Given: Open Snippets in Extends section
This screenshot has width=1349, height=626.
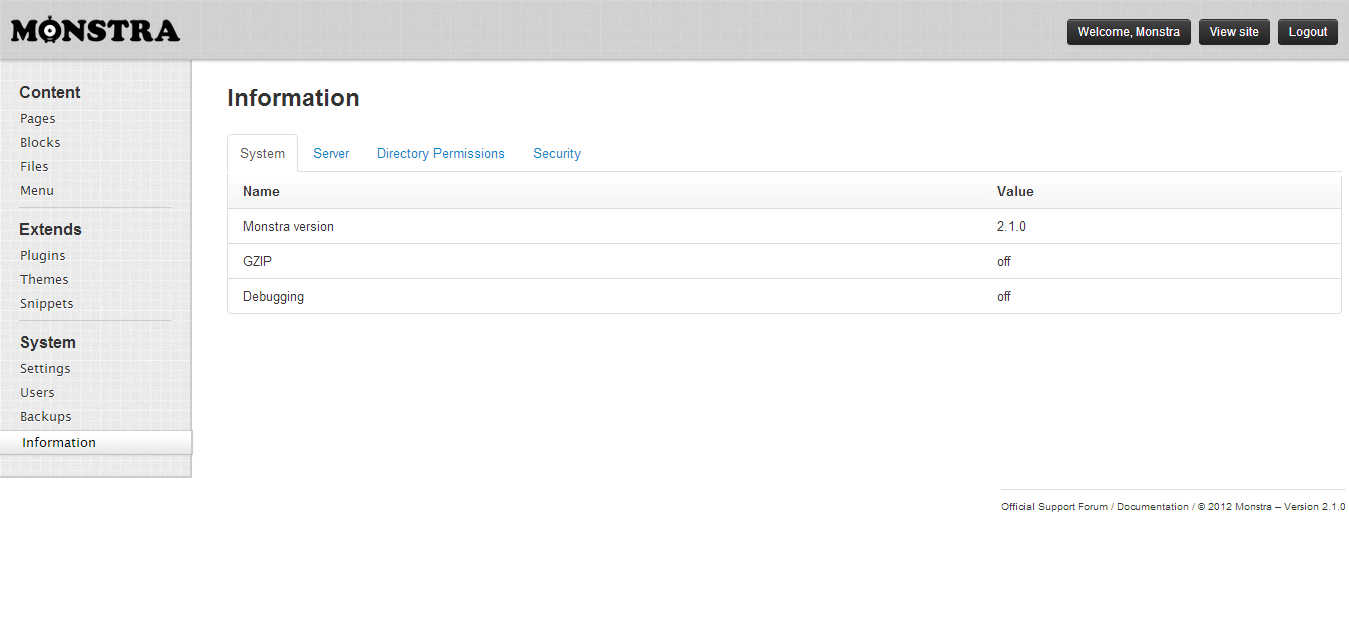Looking at the screenshot, I should (x=47, y=304).
